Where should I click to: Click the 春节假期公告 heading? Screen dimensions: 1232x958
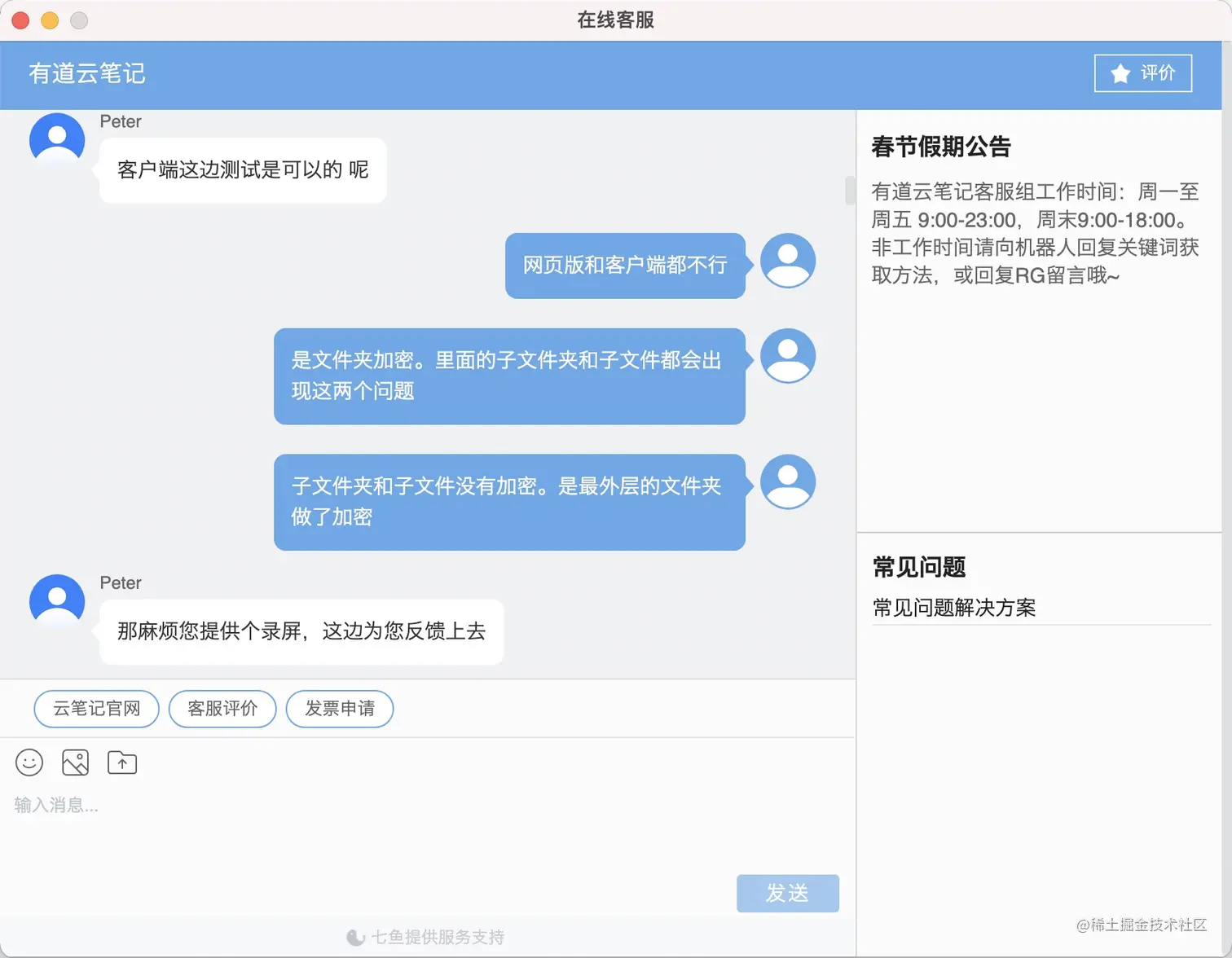[941, 147]
